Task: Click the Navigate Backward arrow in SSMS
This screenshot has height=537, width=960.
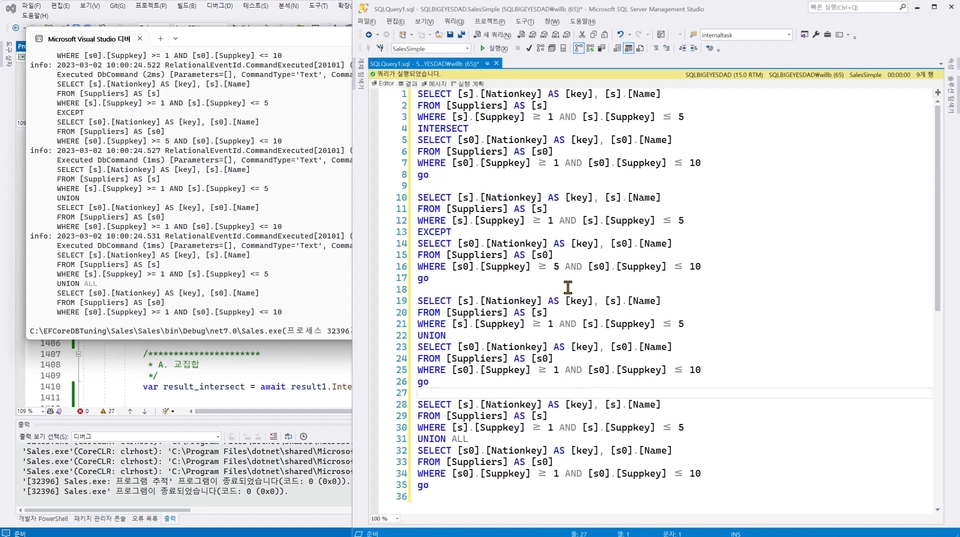Action: click(369, 35)
